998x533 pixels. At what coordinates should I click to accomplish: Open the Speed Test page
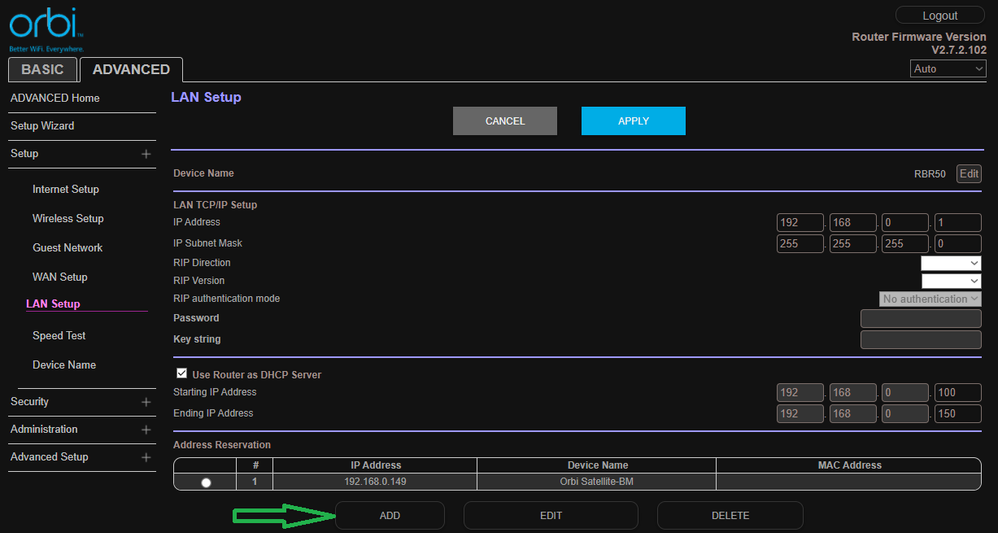(x=59, y=336)
